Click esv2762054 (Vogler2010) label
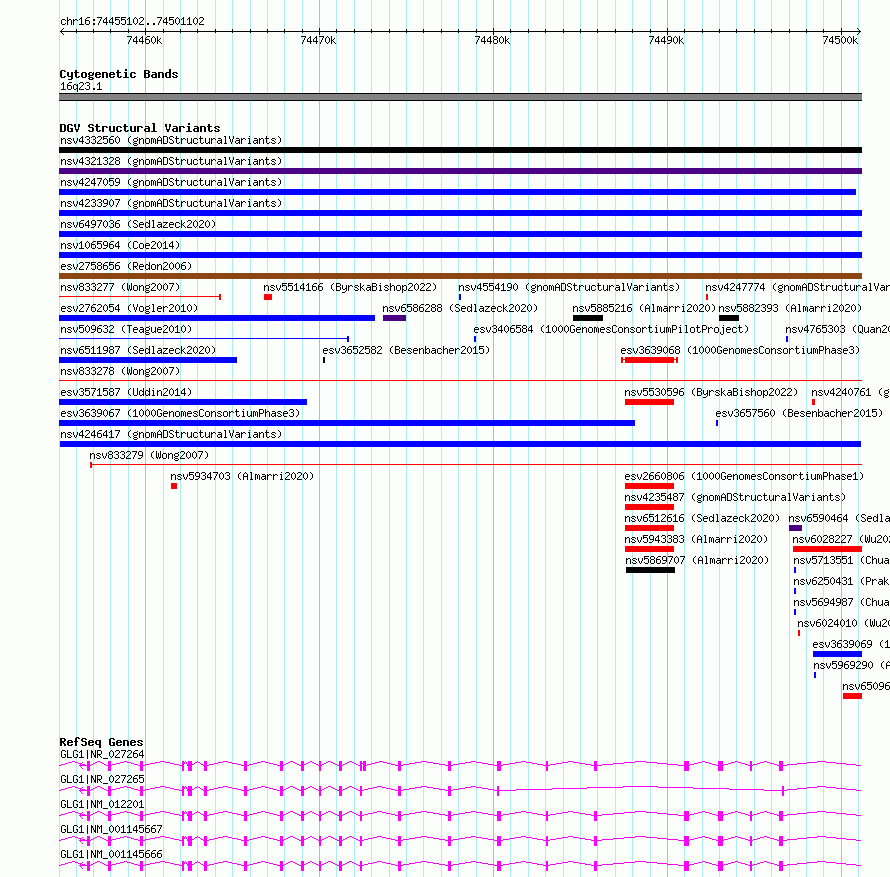This screenshot has height=877, width=890. click(x=129, y=308)
